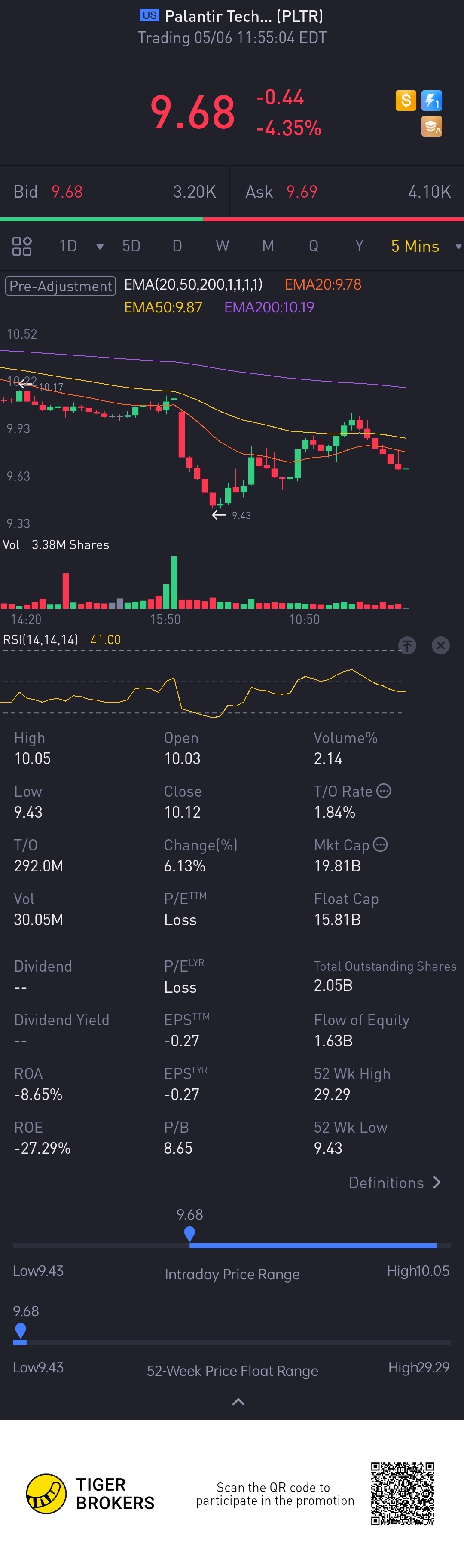Screen dimensions: 464x1568
Task: Tap the 52-week price range marker
Action: [x=20, y=1331]
